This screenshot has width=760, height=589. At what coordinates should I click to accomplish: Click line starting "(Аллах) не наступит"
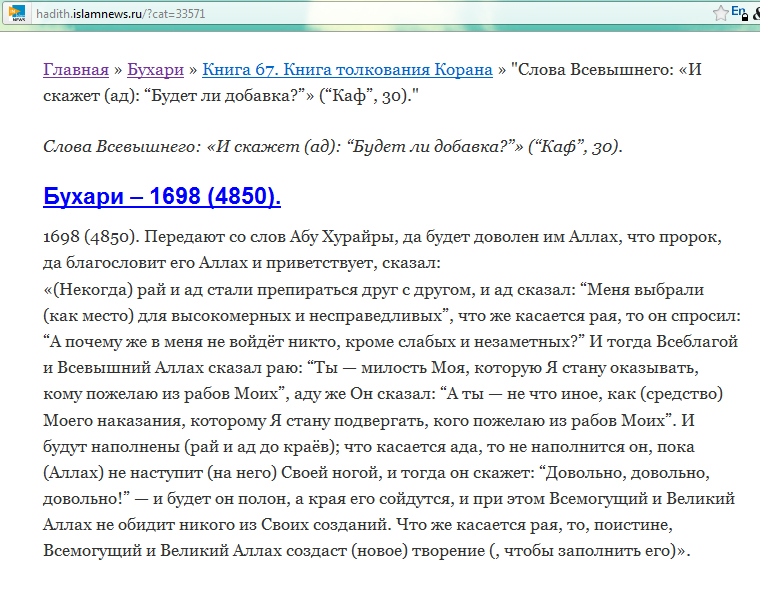click(x=376, y=473)
